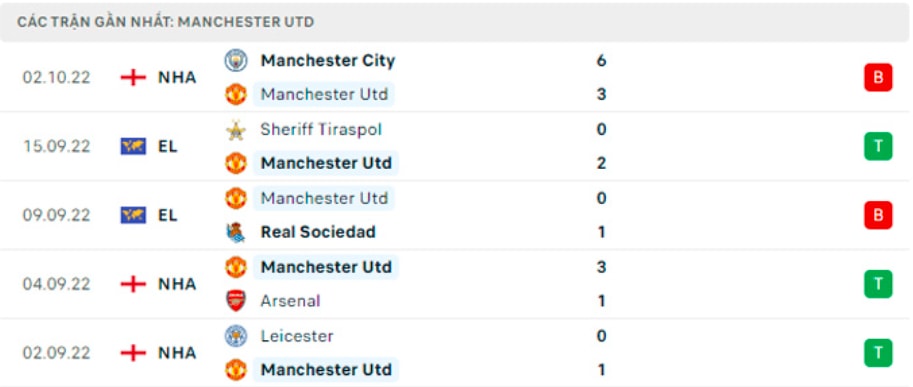This screenshot has width=913, height=387.
Task: Click the Sheriff Tiraspol club crest
Action: click(x=236, y=129)
